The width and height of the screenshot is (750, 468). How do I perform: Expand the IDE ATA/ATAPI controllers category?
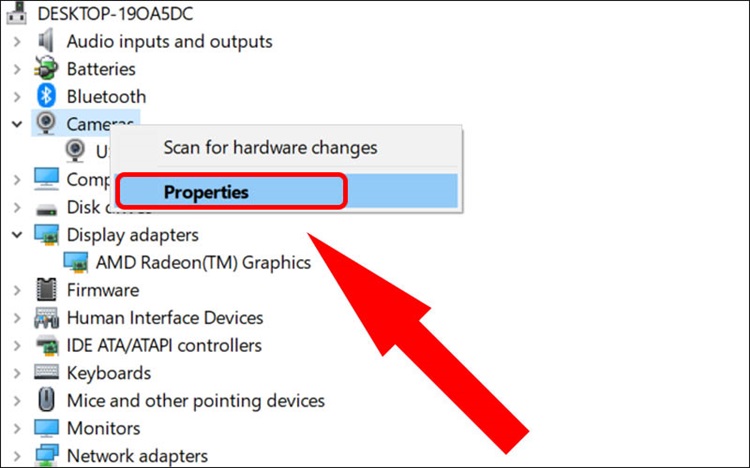(17, 345)
